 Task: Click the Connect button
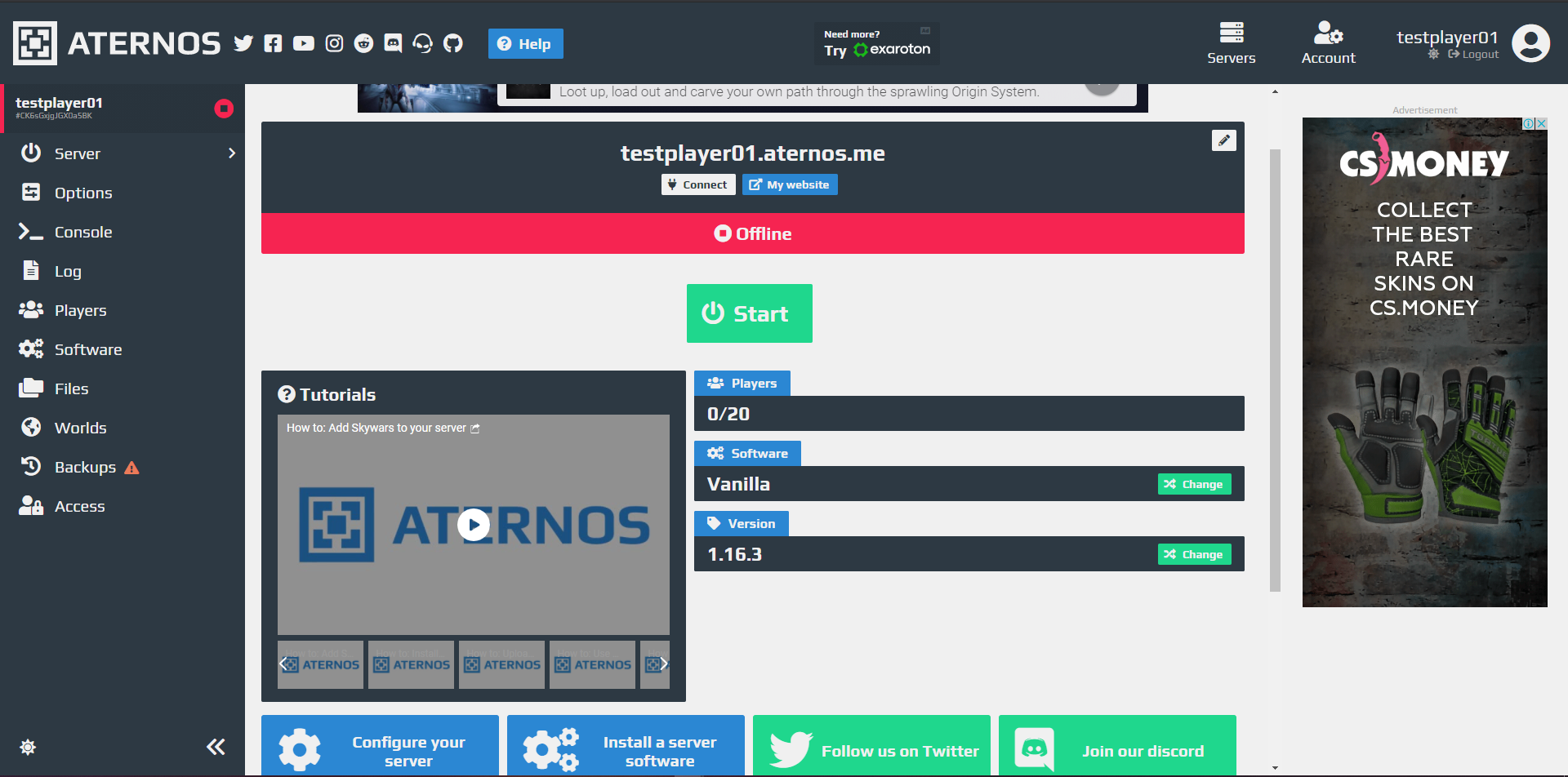click(698, 184)
